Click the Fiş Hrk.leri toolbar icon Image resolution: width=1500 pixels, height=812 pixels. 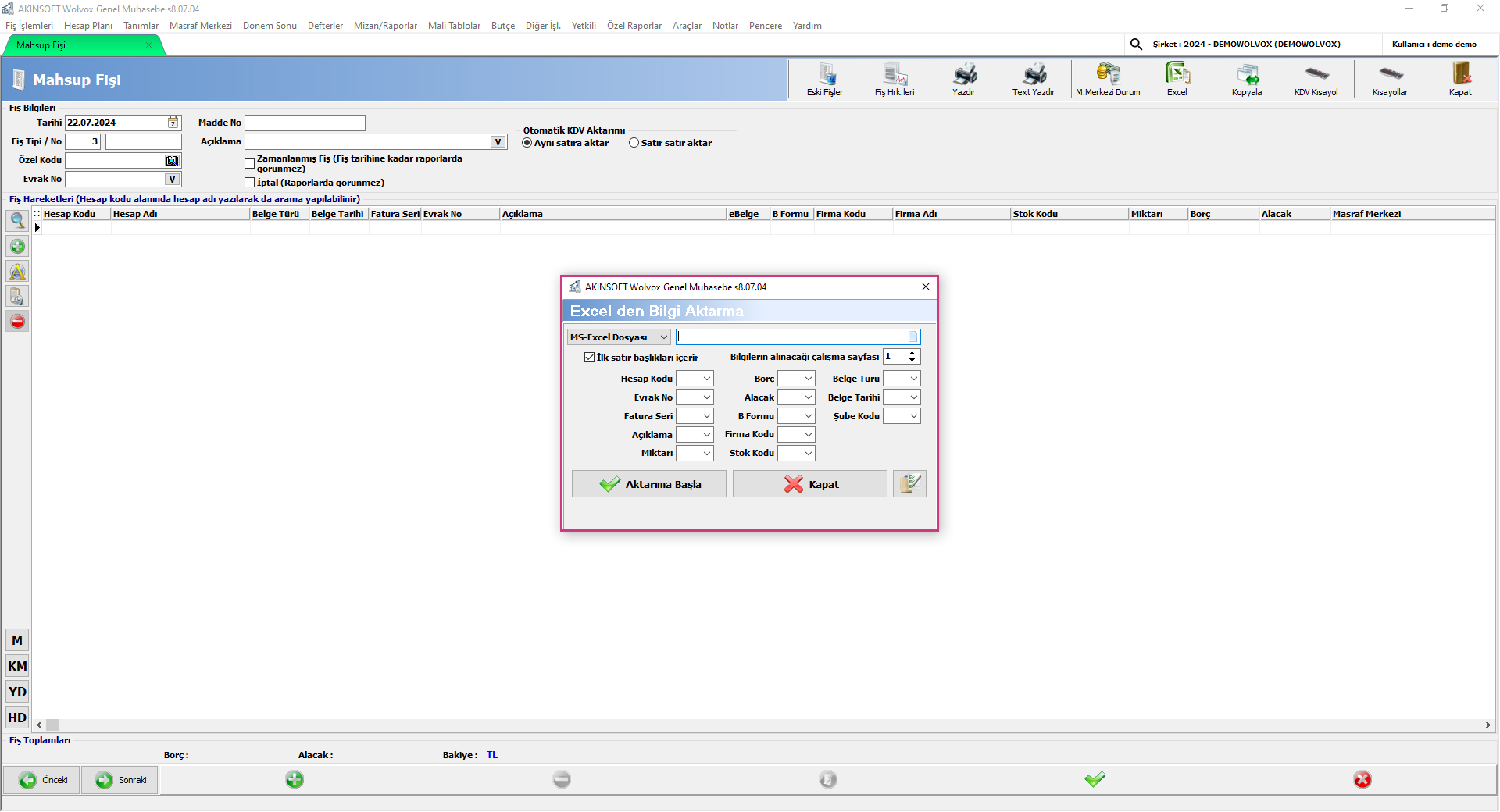[x=895, y=80]
